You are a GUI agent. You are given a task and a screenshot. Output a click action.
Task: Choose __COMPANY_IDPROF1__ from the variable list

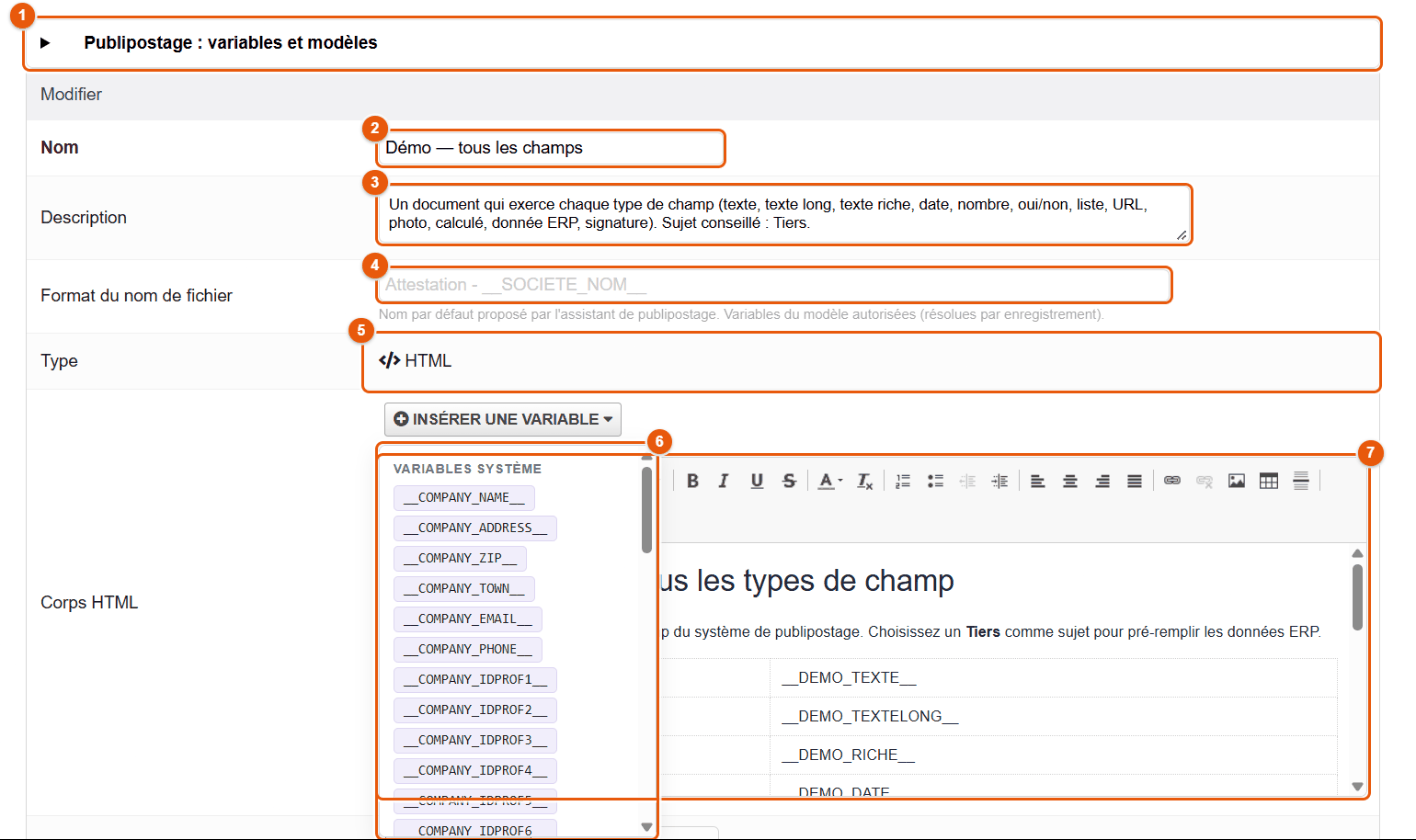476,680
